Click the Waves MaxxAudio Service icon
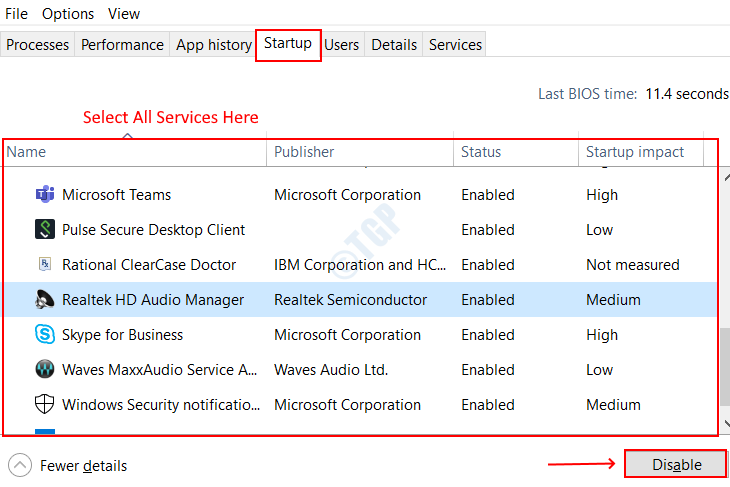 tap(45, 369)
